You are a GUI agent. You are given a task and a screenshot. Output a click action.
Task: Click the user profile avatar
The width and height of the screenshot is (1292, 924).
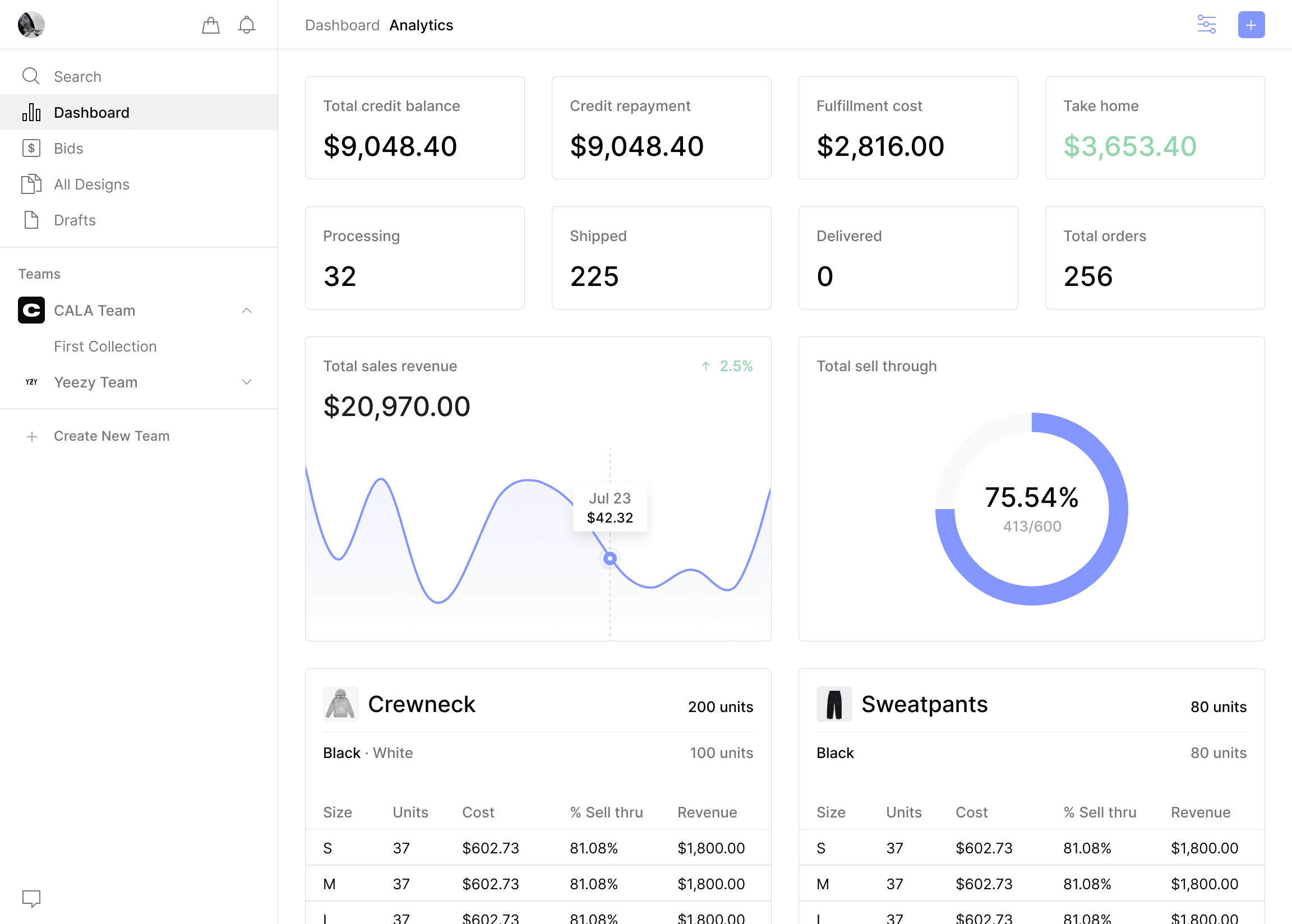point(31,25)
